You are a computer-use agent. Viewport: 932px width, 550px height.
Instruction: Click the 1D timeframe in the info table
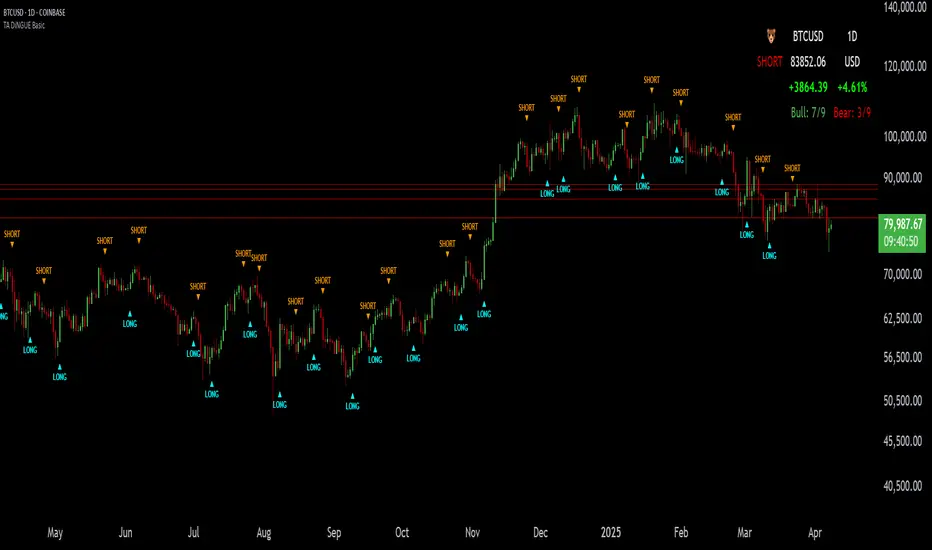click(852, 36)
